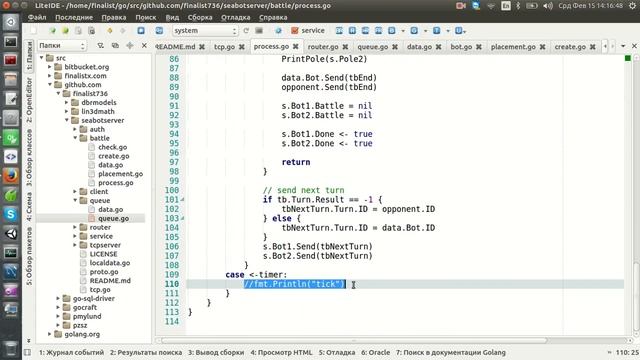Open Skype from the Ubuntu dock
640x360 pixels.
click(11, 214)
